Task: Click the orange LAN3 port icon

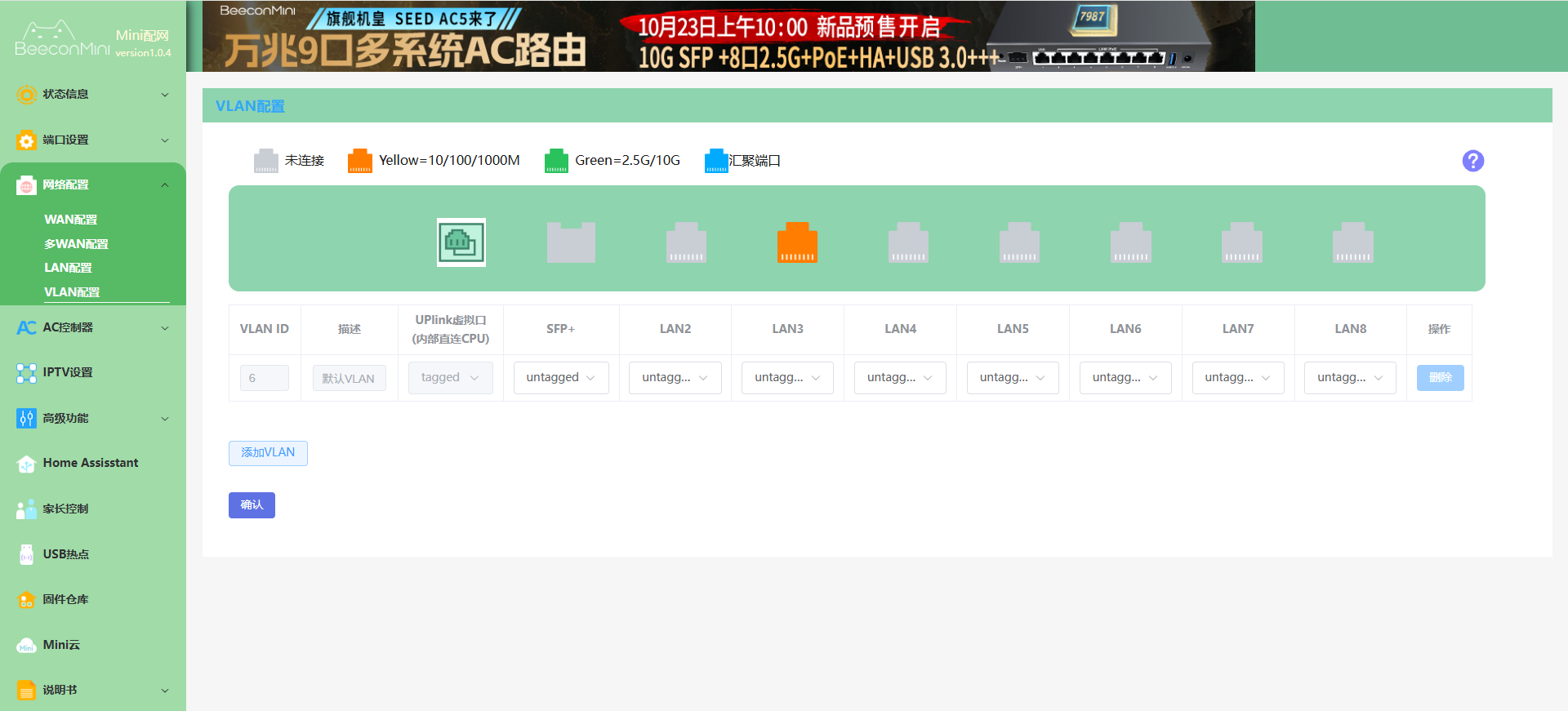Action: click(797, 242)
